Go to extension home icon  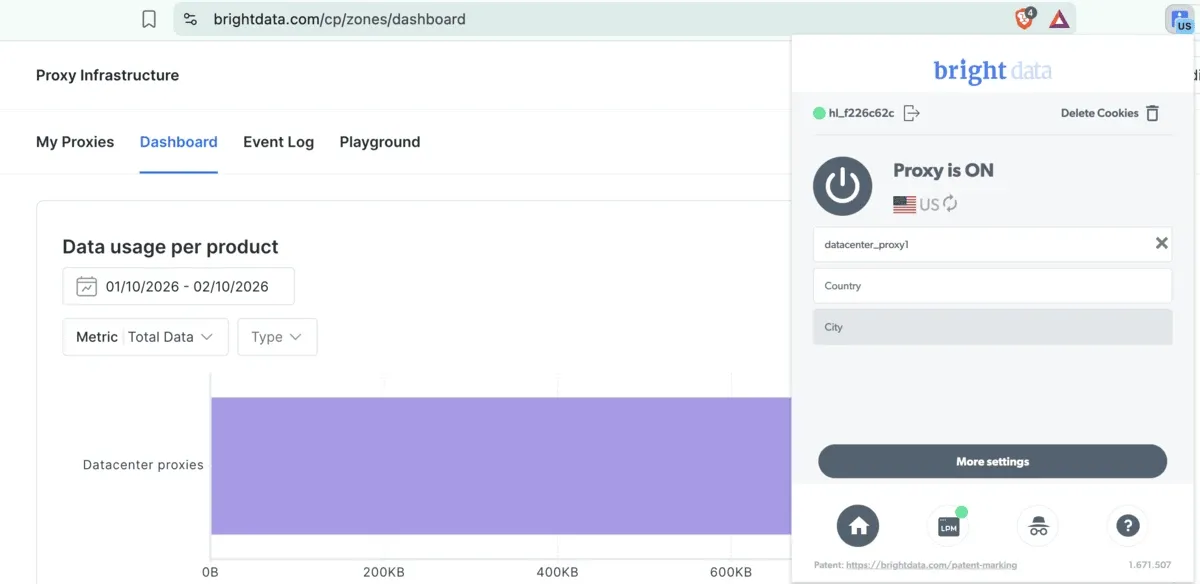[858, 525]
